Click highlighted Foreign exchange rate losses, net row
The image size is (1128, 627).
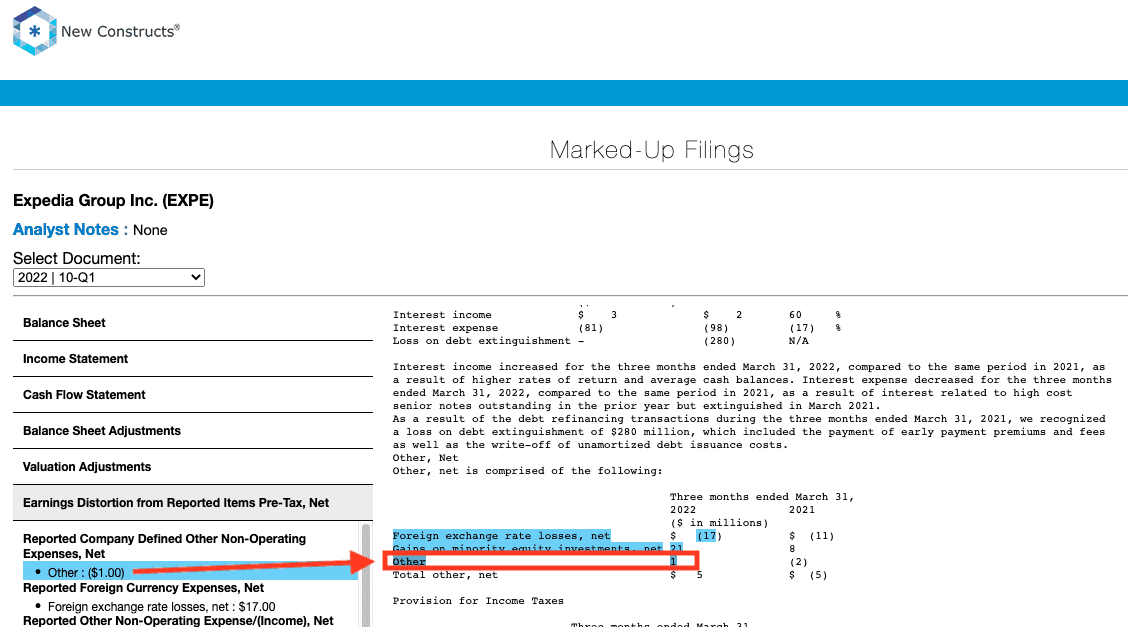tap(501, 536)
